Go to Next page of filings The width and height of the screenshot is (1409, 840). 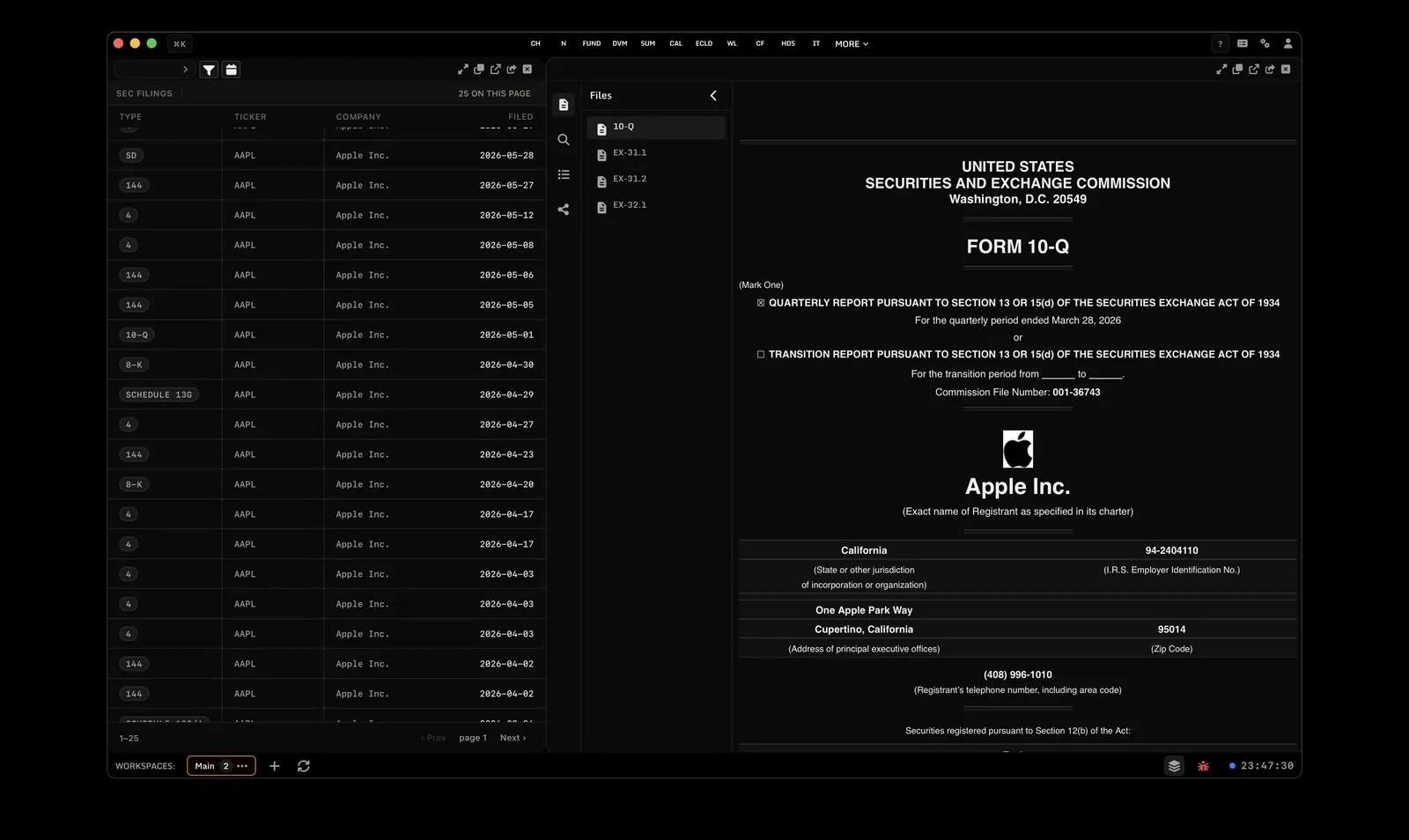pyautogui.click(x=513, y=738)
